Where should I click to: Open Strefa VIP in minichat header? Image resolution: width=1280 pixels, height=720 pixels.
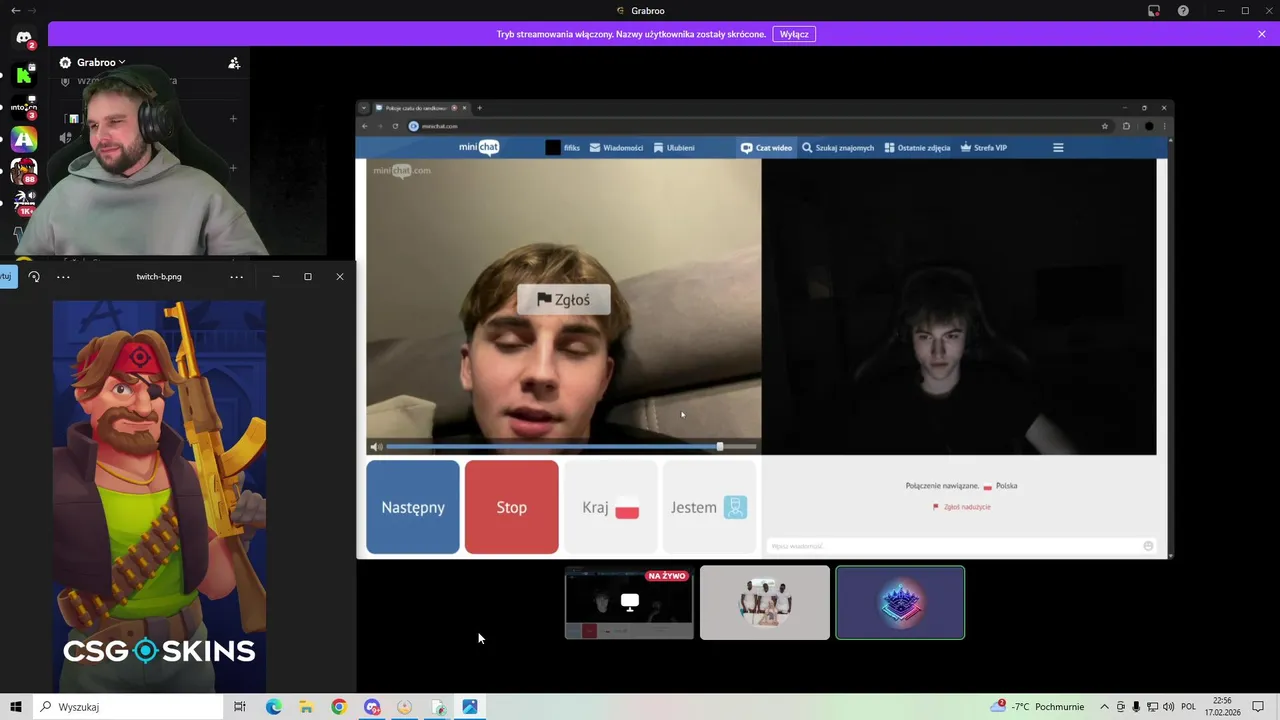click(984, 148)
